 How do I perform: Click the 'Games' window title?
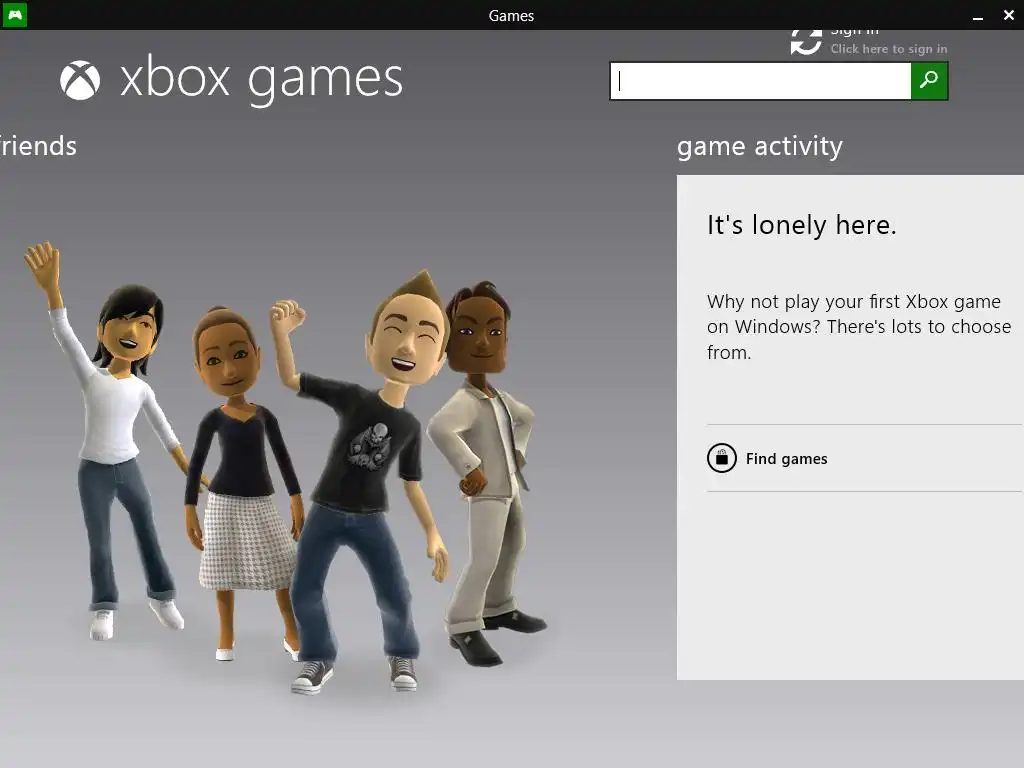(x=511, y=16)
